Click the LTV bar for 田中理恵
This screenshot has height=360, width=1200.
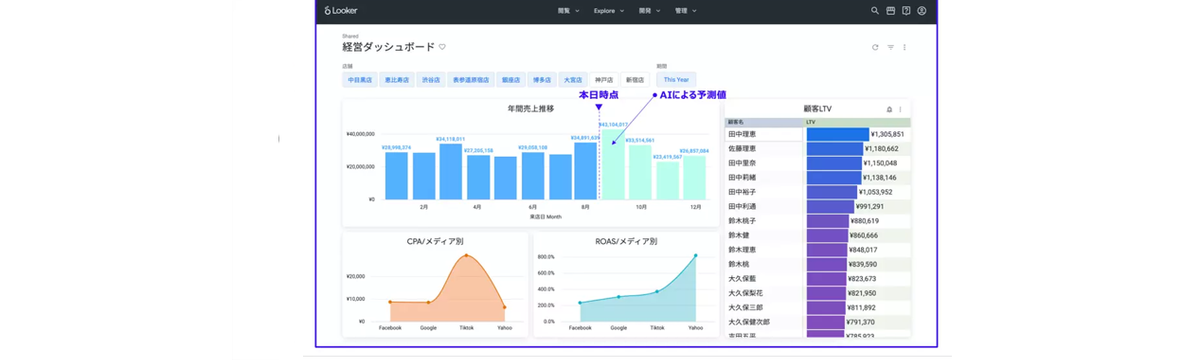pyautogui.click(x=838, y=134)
